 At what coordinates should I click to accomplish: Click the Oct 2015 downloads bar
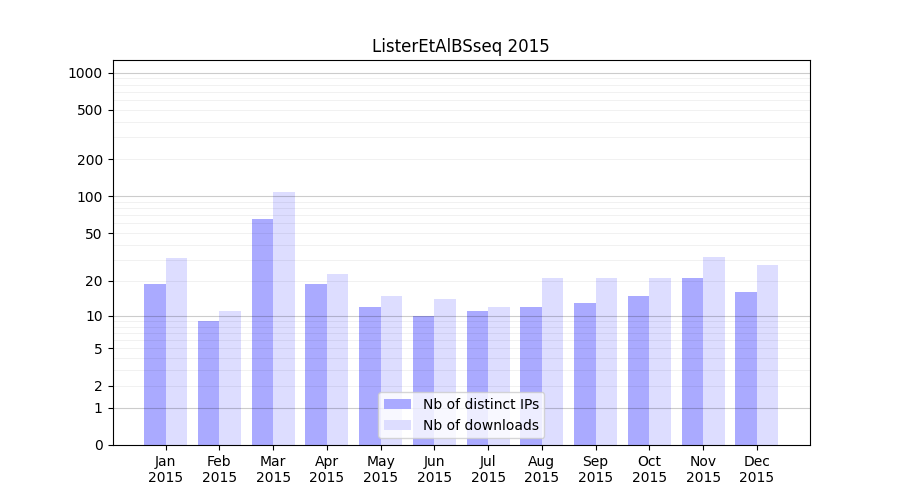tap(660, 361)
